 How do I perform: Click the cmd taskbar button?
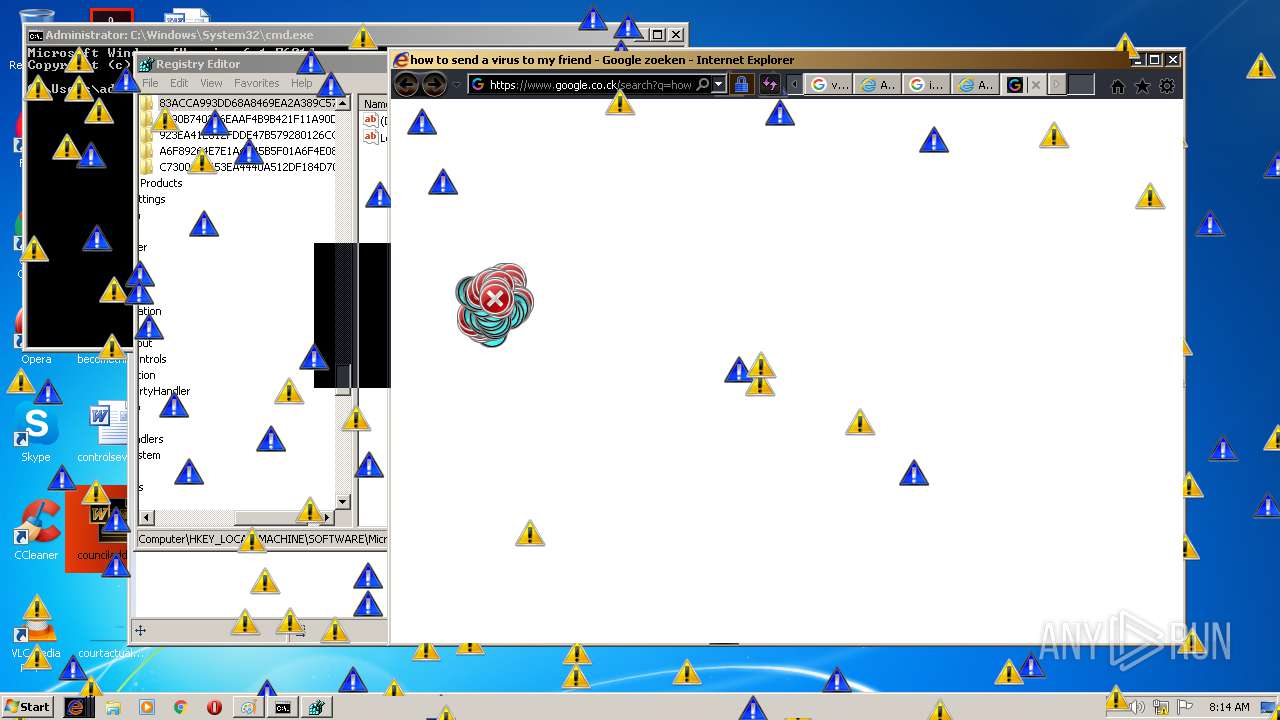click(283, 707)
